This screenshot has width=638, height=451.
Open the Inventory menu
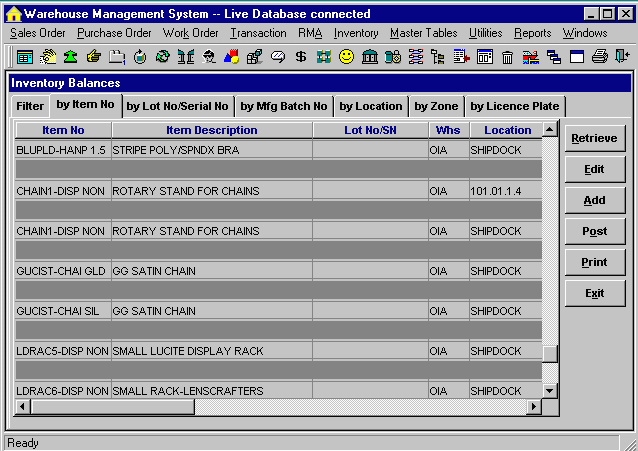(356, 33)
